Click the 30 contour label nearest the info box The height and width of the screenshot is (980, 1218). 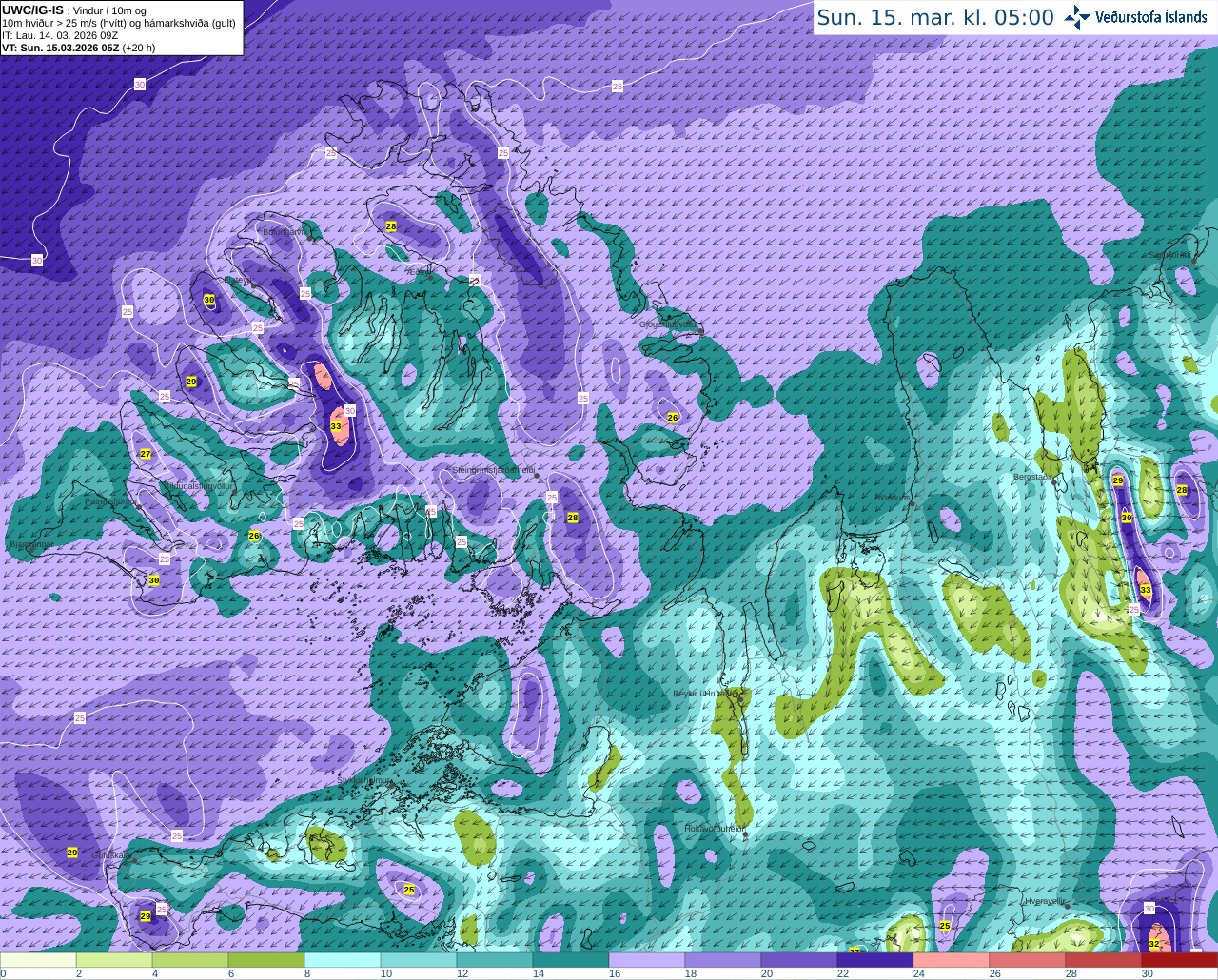pos(140,85)
